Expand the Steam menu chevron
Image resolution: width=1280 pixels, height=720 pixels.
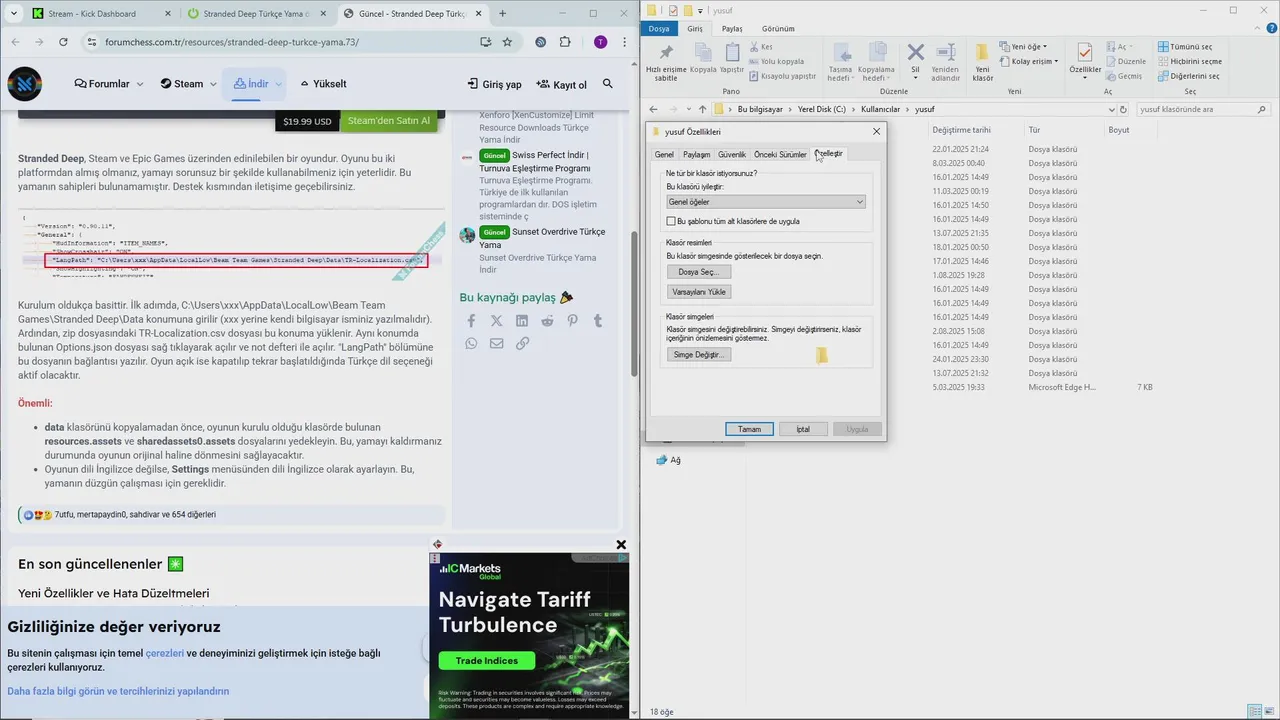pos(213,84)
